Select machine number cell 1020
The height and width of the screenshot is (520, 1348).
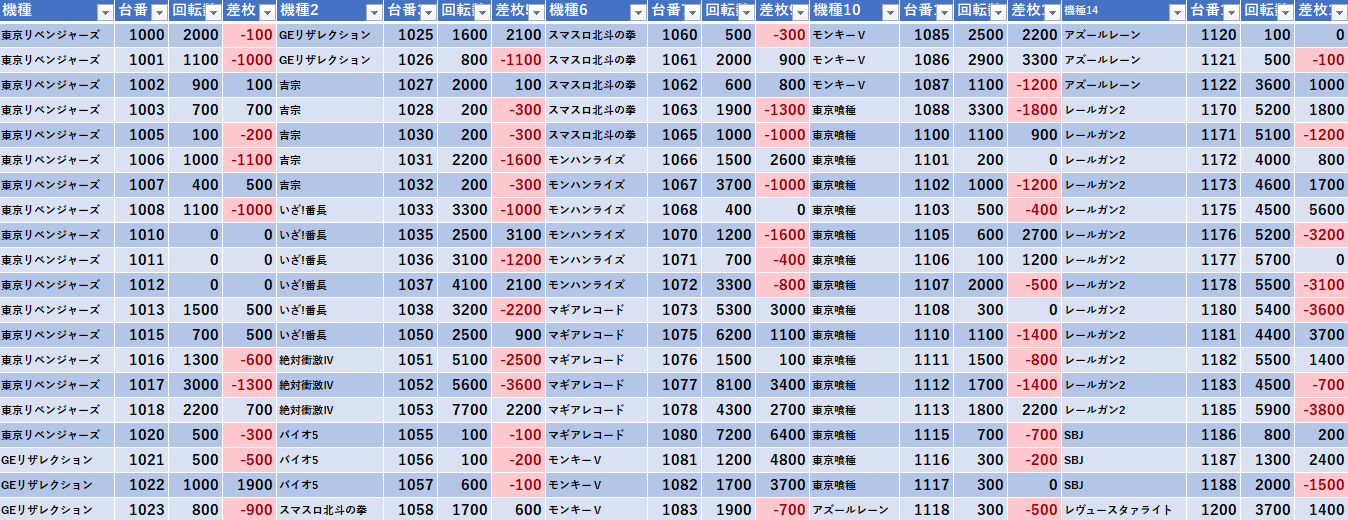coord(142,435)
